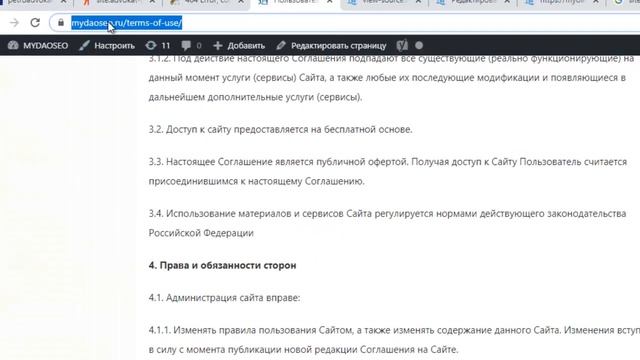Image resolution: width=640 pixels, height=360 pixels.
Task: Click paragraph 3.2 about бесплатной основе
Action: (280, 129)
